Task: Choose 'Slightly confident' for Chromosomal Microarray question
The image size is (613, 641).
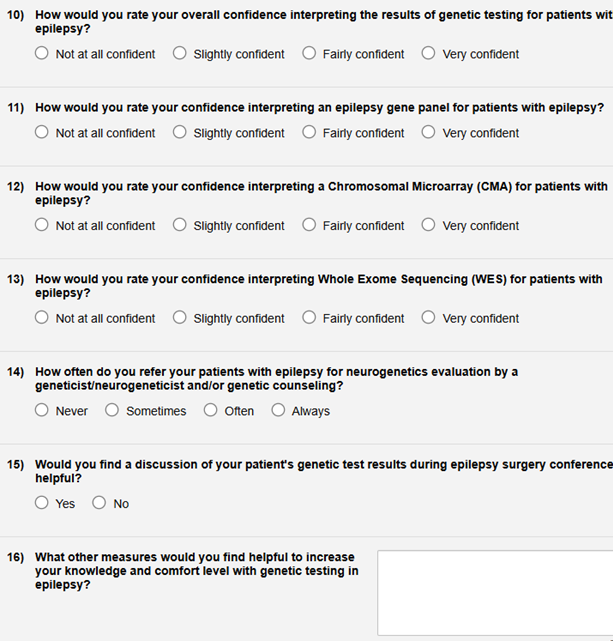Action: pos(180,226)
